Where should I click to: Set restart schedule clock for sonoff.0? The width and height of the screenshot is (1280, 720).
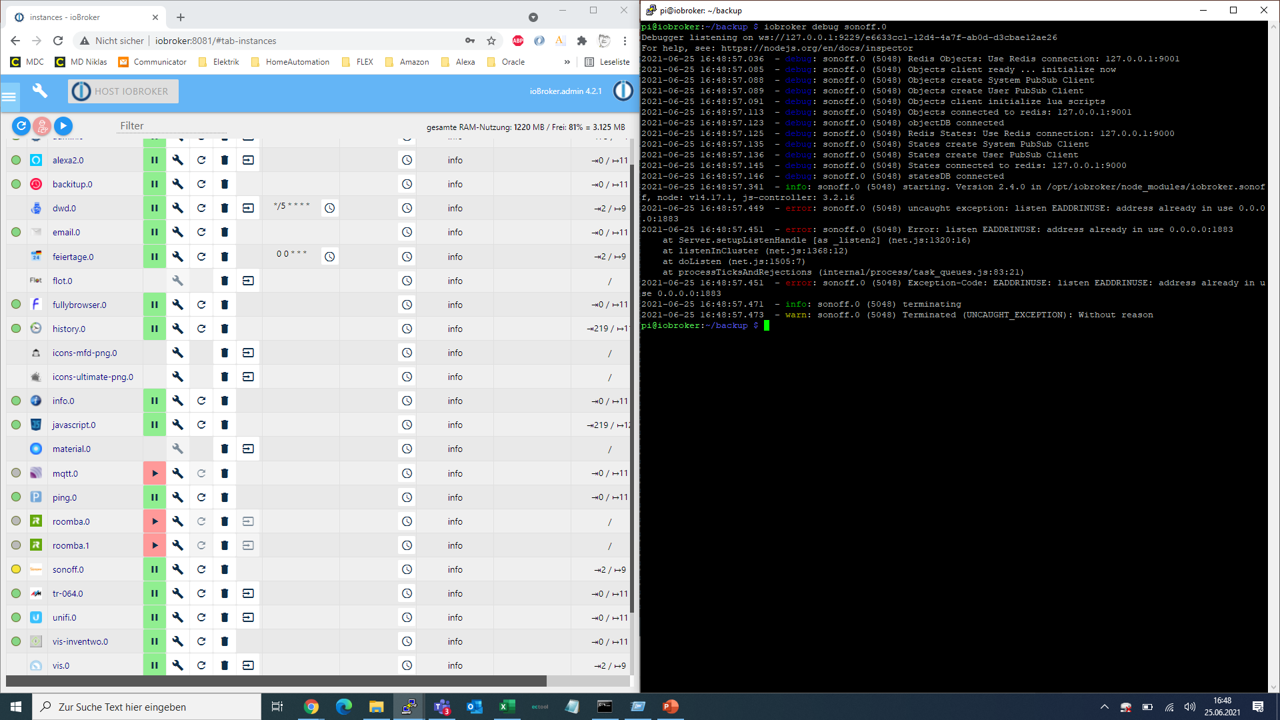pos(407,569)
